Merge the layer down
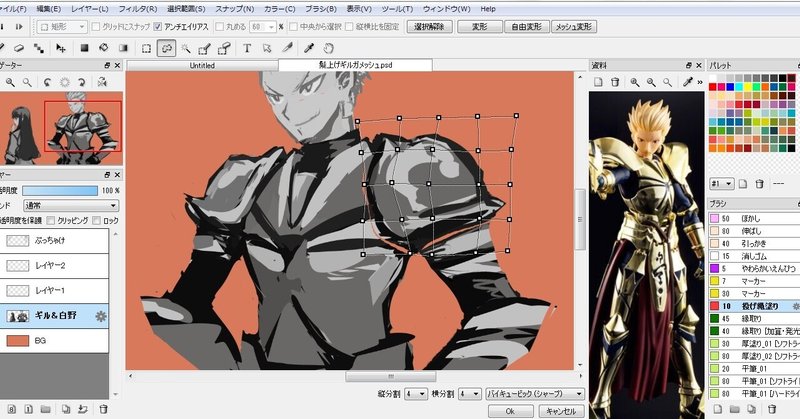The height and width of the screenshot is (419, 800). tap(83, 409)
